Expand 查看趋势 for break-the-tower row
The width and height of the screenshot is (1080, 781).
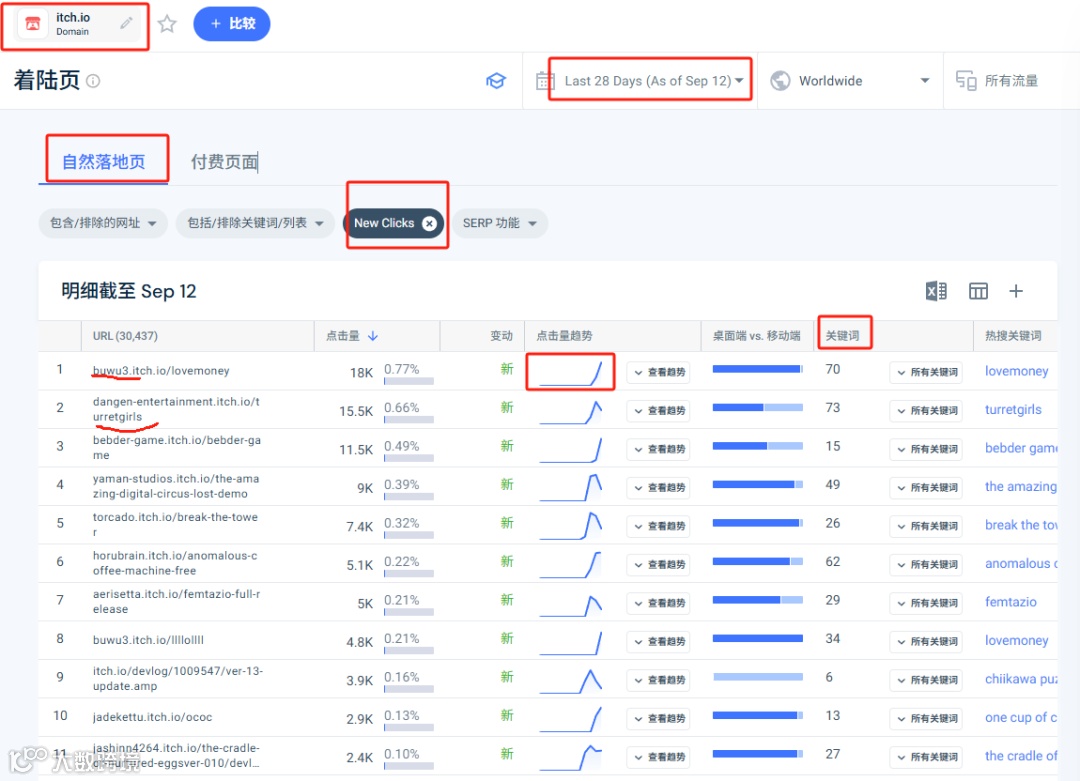[660, 527]
